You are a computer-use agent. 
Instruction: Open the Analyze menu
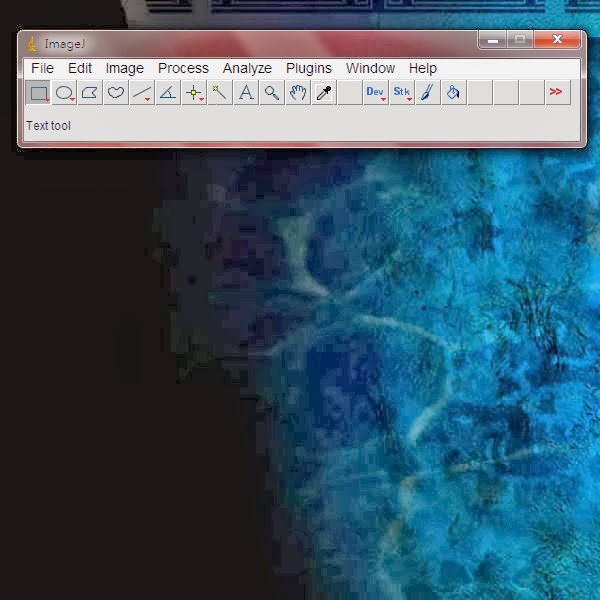click(247, 68)
